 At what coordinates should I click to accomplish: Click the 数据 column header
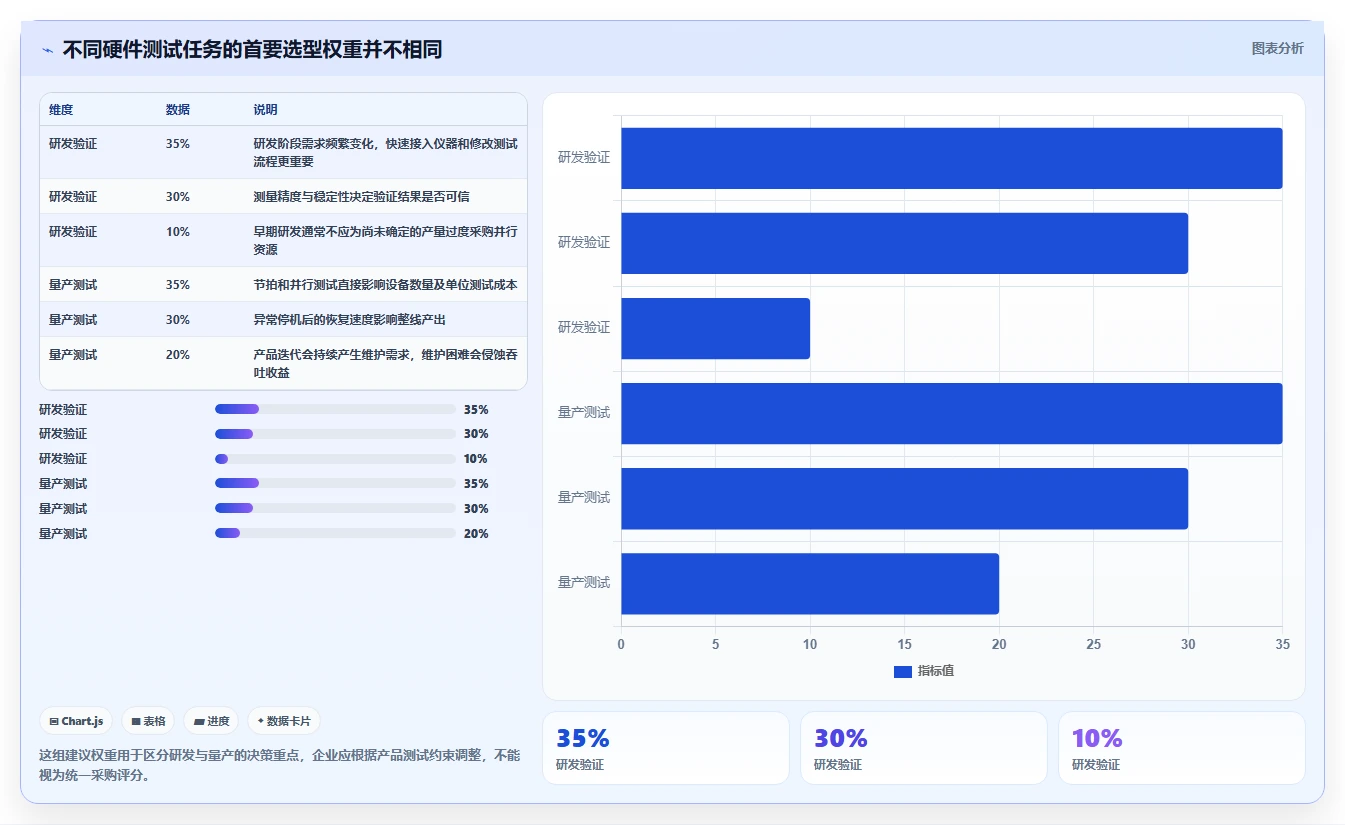[x=178, y=109]
